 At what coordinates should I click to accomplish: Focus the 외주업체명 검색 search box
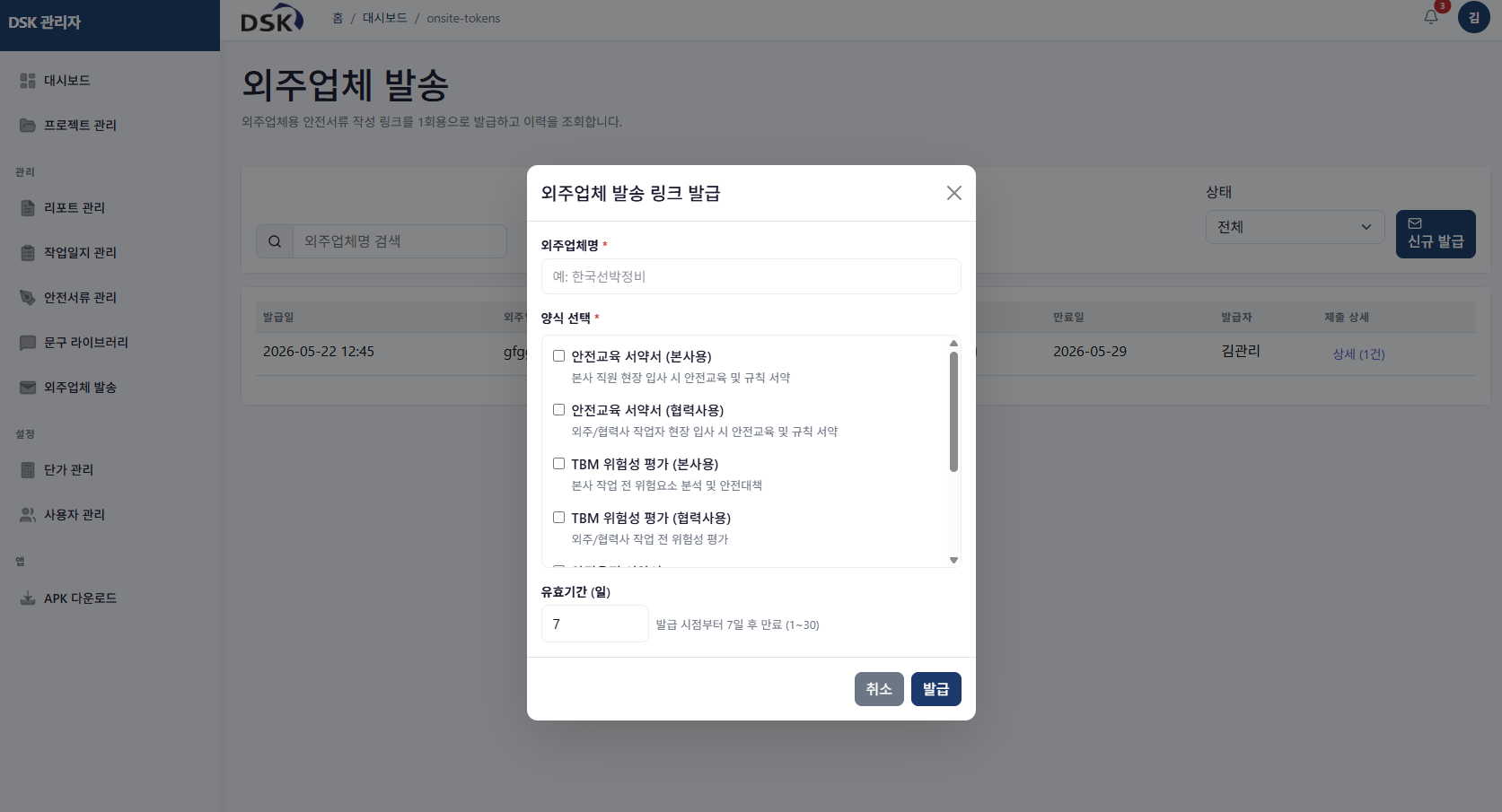coord(400,241)
